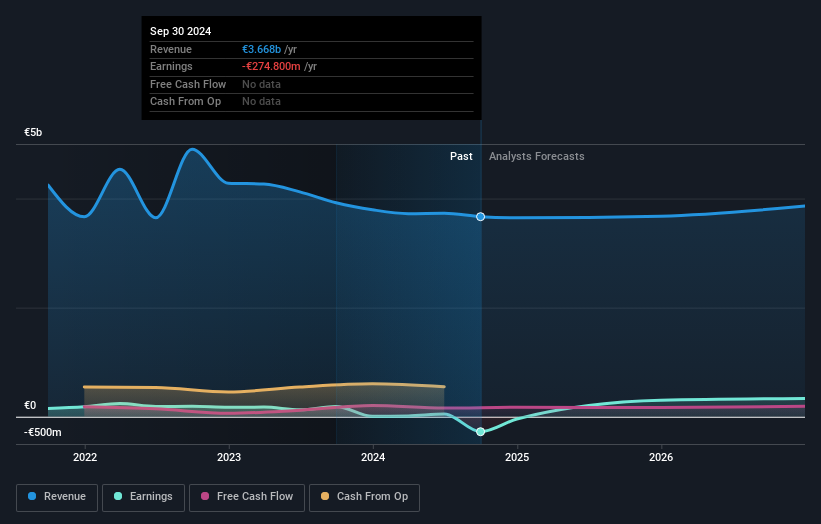The image size is (821, 524).
Task: Select the revenue data point on Sep 30 2024
Action: click(480, 217)
